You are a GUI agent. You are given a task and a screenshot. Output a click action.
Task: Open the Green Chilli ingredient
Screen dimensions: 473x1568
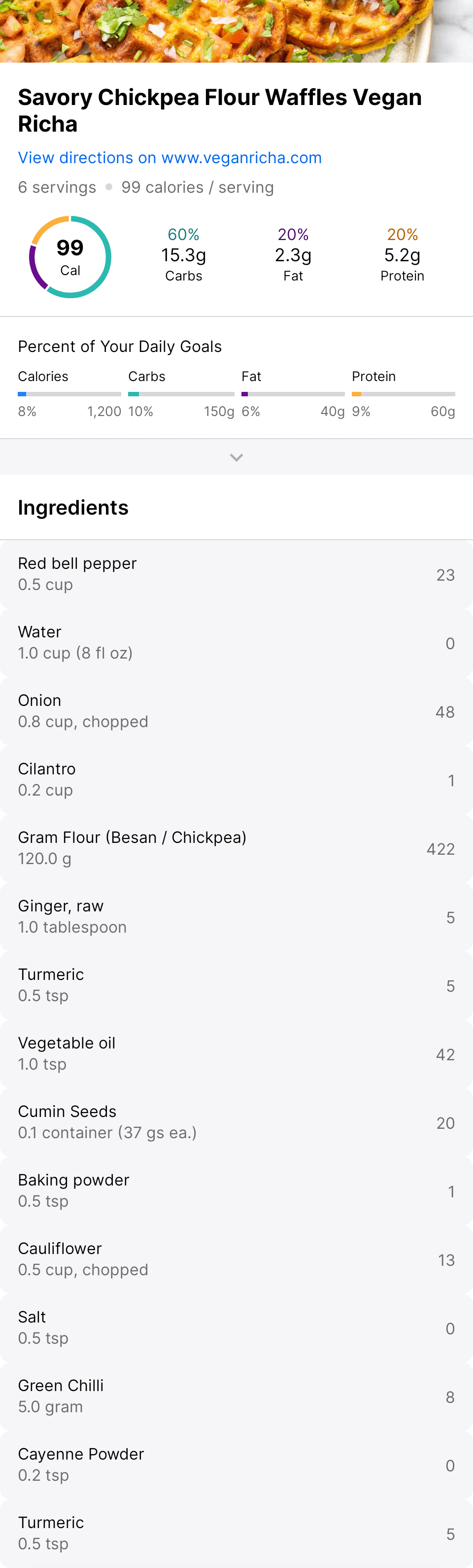point(236,1396)
